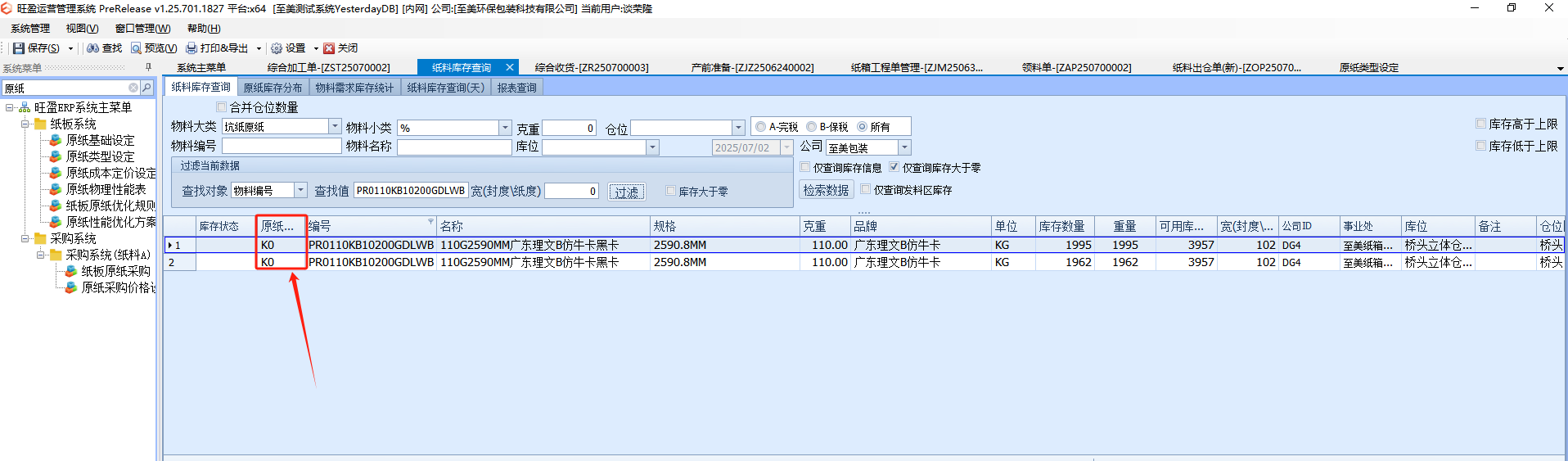Click the 原纸采购价格 cube icon
Viewport: 1568px width, 461px height.
pos(71,287)
